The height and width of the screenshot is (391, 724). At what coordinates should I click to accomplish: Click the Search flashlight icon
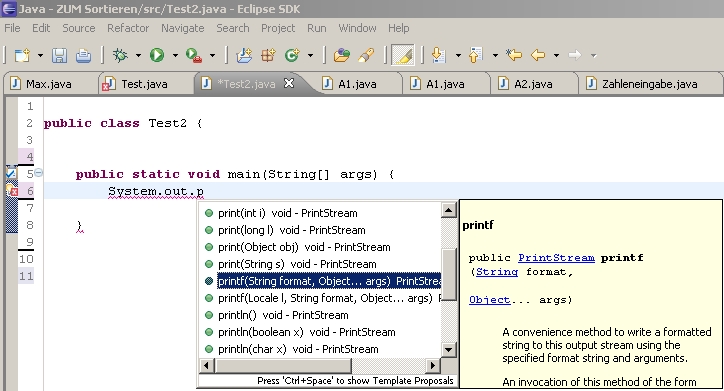pos(366,55)
